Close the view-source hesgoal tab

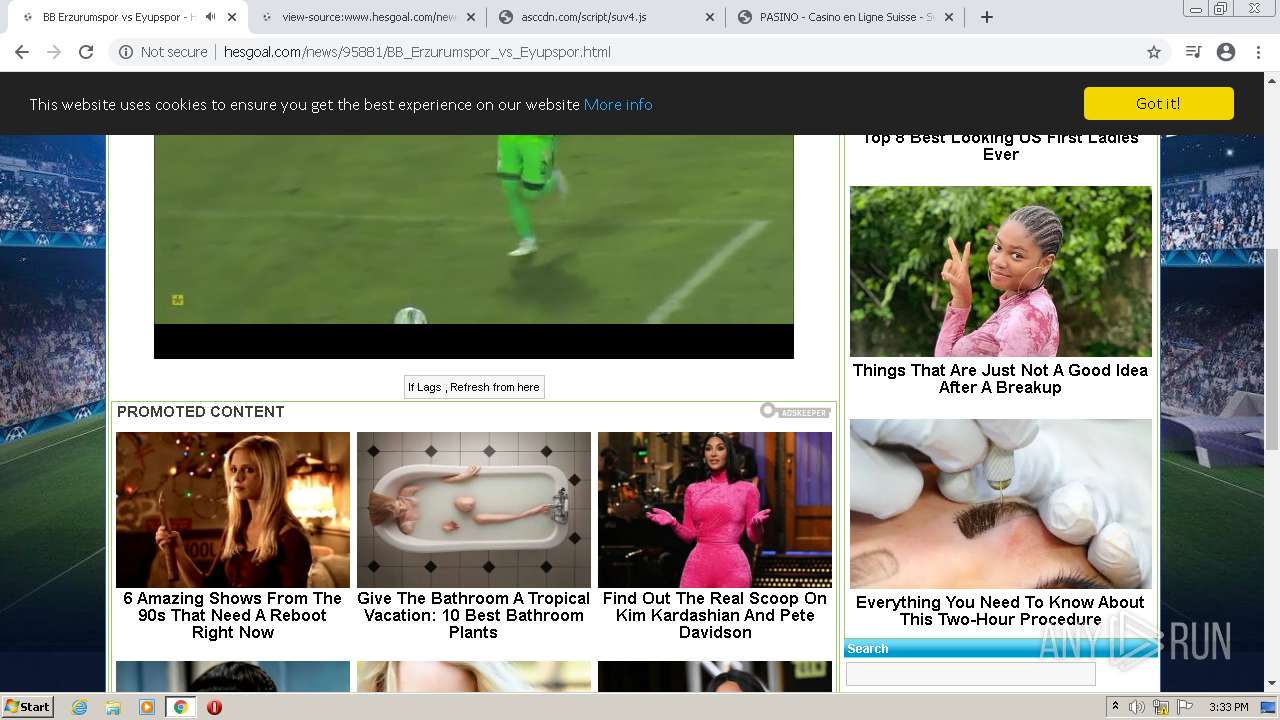coord(471,17)
